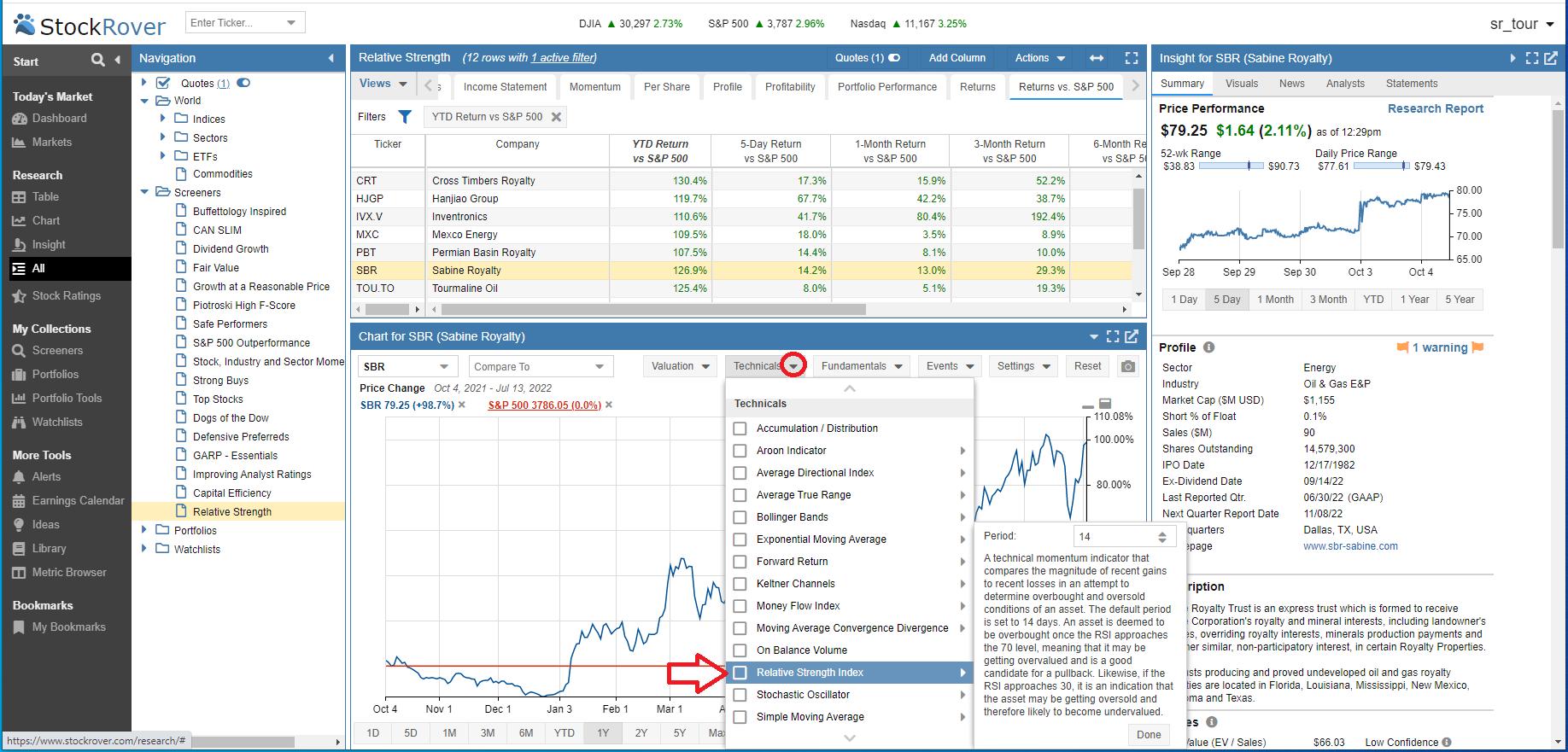Open Markets in the sidebar

tap(42, 143)
